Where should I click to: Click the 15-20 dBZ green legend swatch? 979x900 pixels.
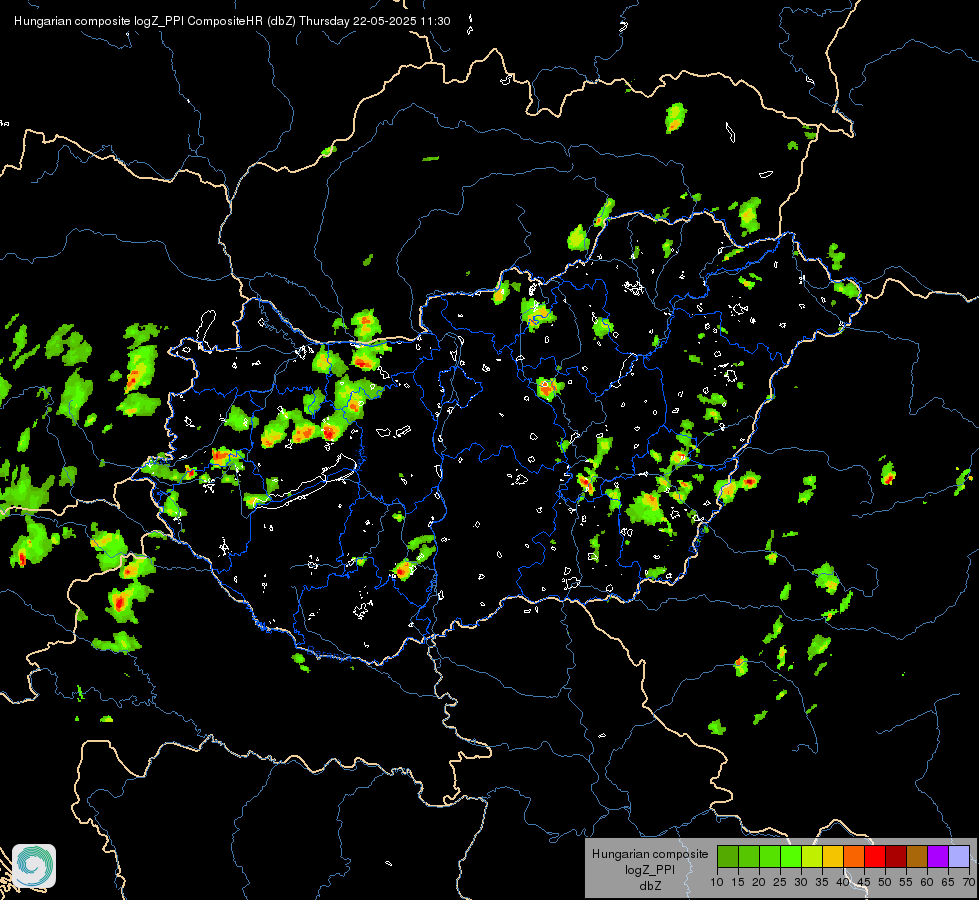point(749,857)
